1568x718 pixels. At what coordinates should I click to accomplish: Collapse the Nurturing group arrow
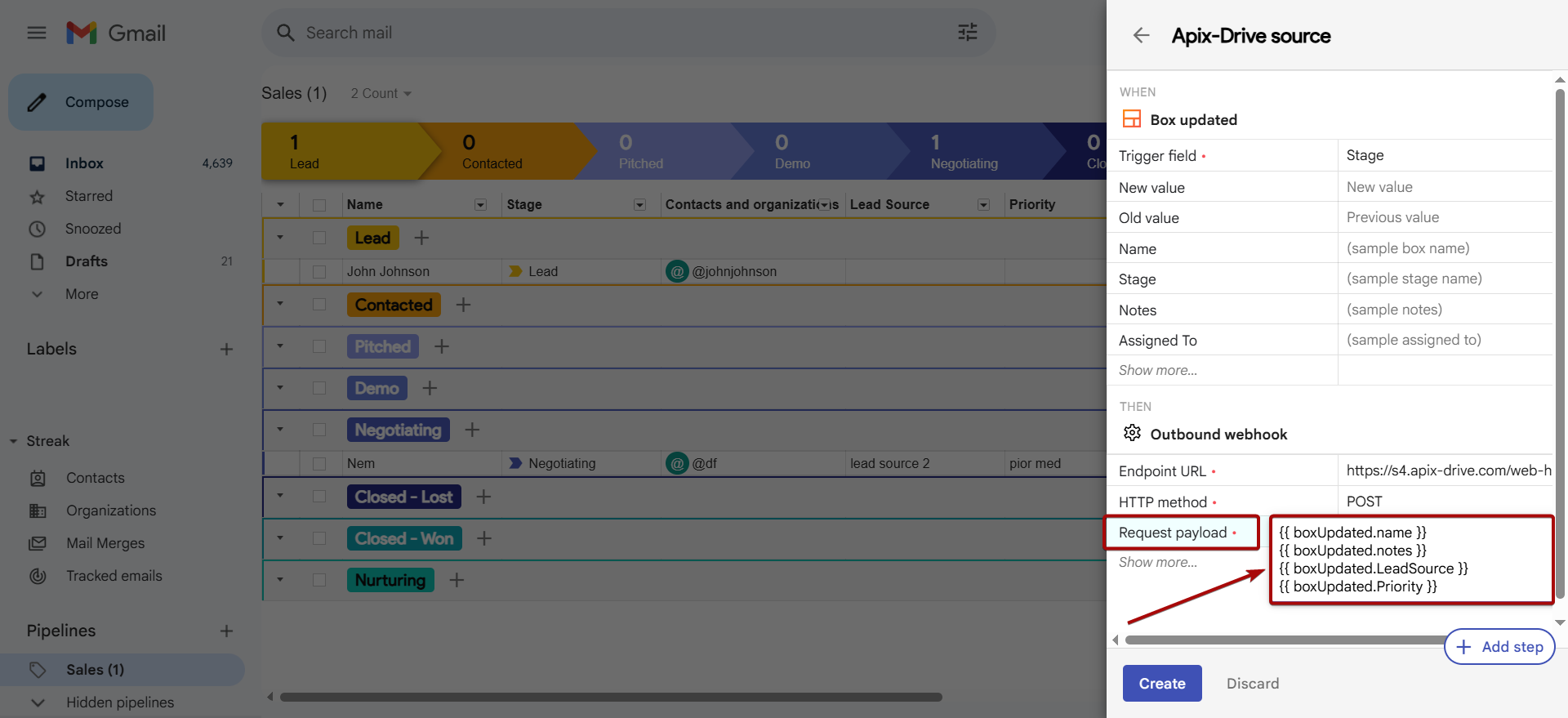[280, 580]
